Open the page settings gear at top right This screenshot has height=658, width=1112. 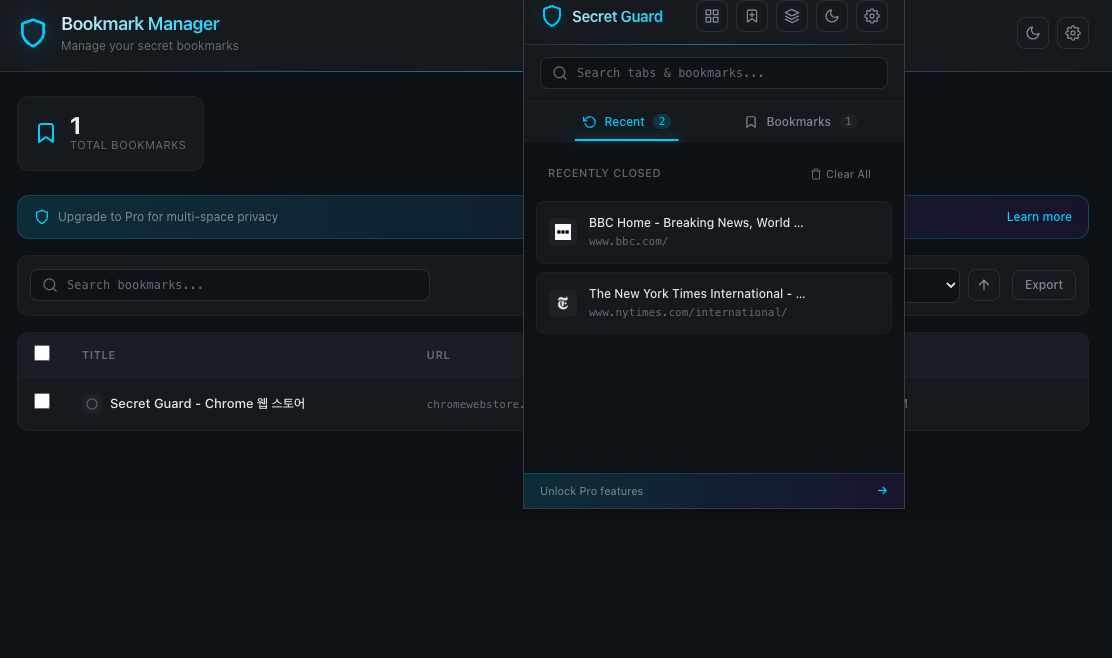pyautogui.click(x=1072, y=33)
